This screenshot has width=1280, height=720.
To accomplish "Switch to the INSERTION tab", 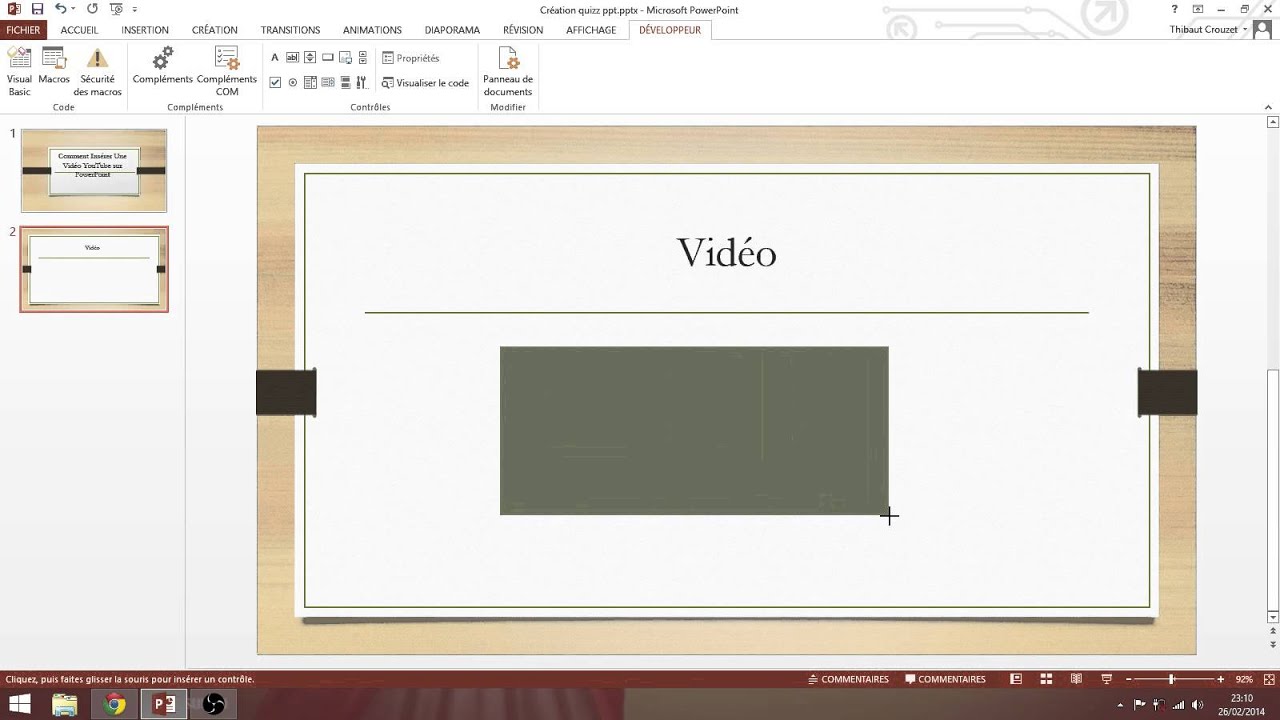I will point(145,30).
